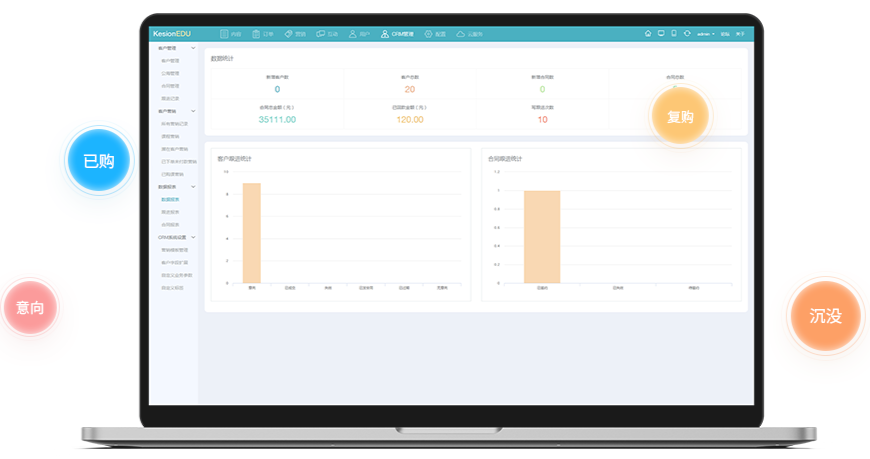
Task: Open the 内容 content menu icon
Action: (x=225, y=33)
